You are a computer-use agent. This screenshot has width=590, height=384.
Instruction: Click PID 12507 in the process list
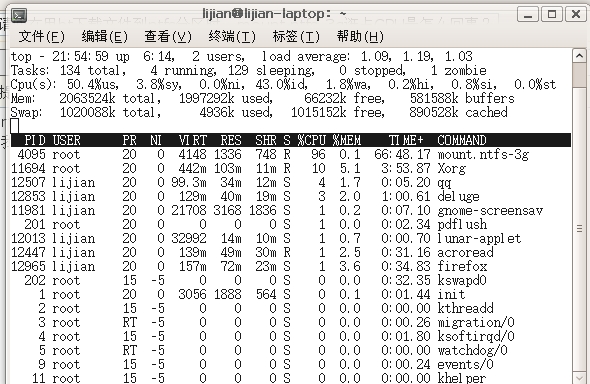pyautogui.click(x=28, y=183)
